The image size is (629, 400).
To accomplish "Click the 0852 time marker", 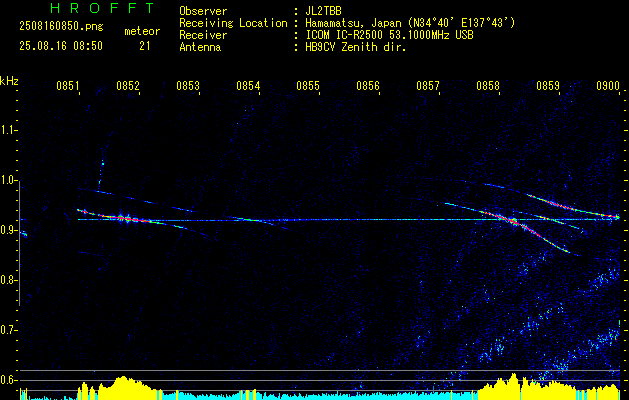I will [128, 86].
